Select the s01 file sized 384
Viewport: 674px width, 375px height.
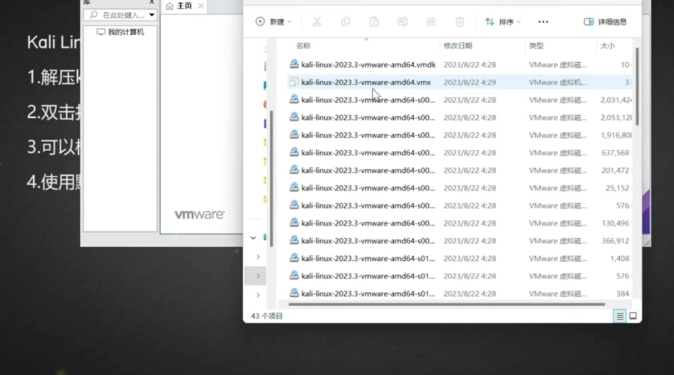tap(459, 294)
